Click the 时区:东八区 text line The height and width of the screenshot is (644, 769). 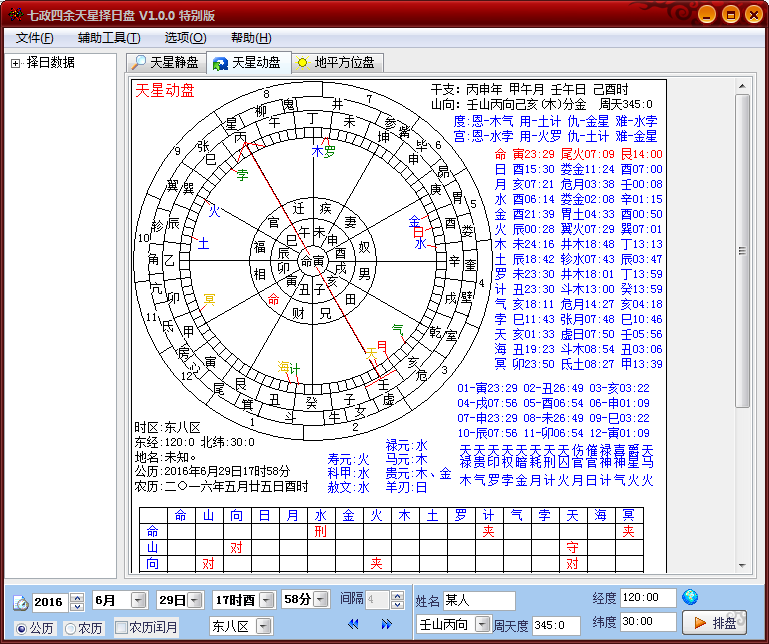[167, 427]
